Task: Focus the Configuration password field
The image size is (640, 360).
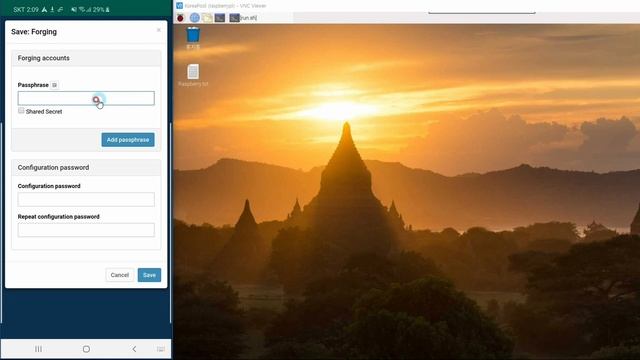Action: click(86, 199)
